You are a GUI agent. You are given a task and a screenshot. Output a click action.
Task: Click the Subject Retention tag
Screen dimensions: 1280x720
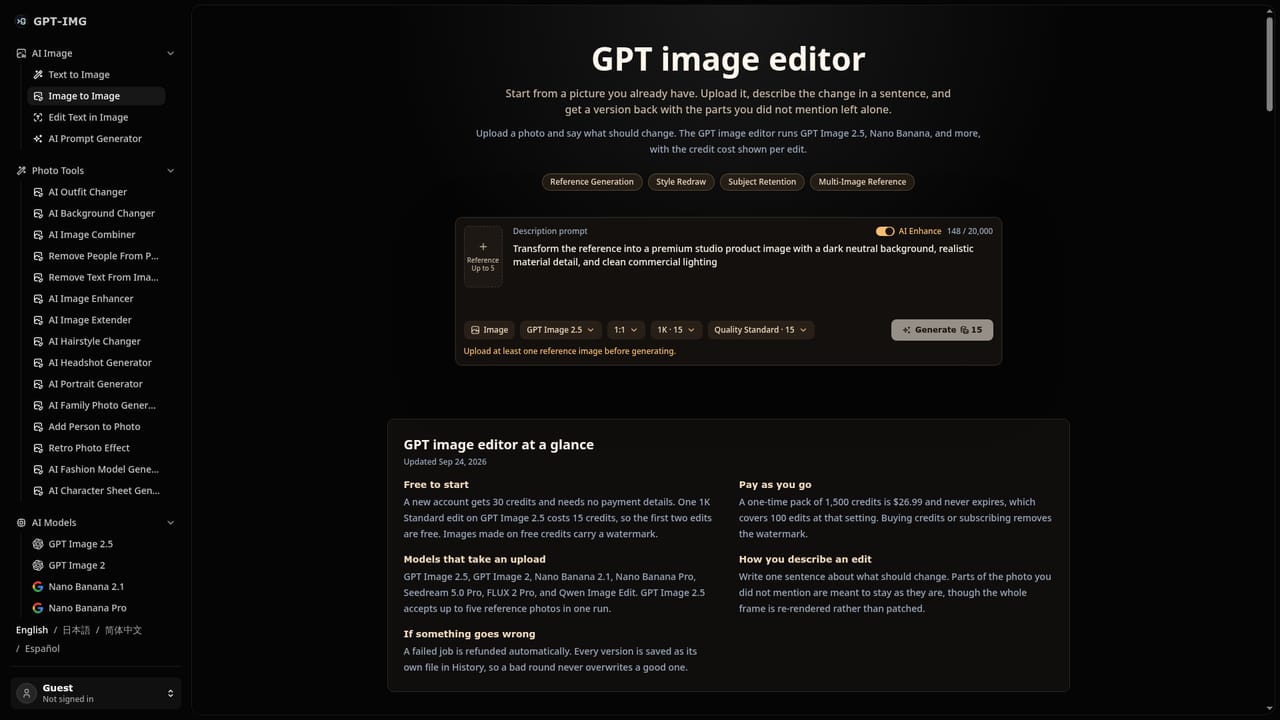point(762,182)
